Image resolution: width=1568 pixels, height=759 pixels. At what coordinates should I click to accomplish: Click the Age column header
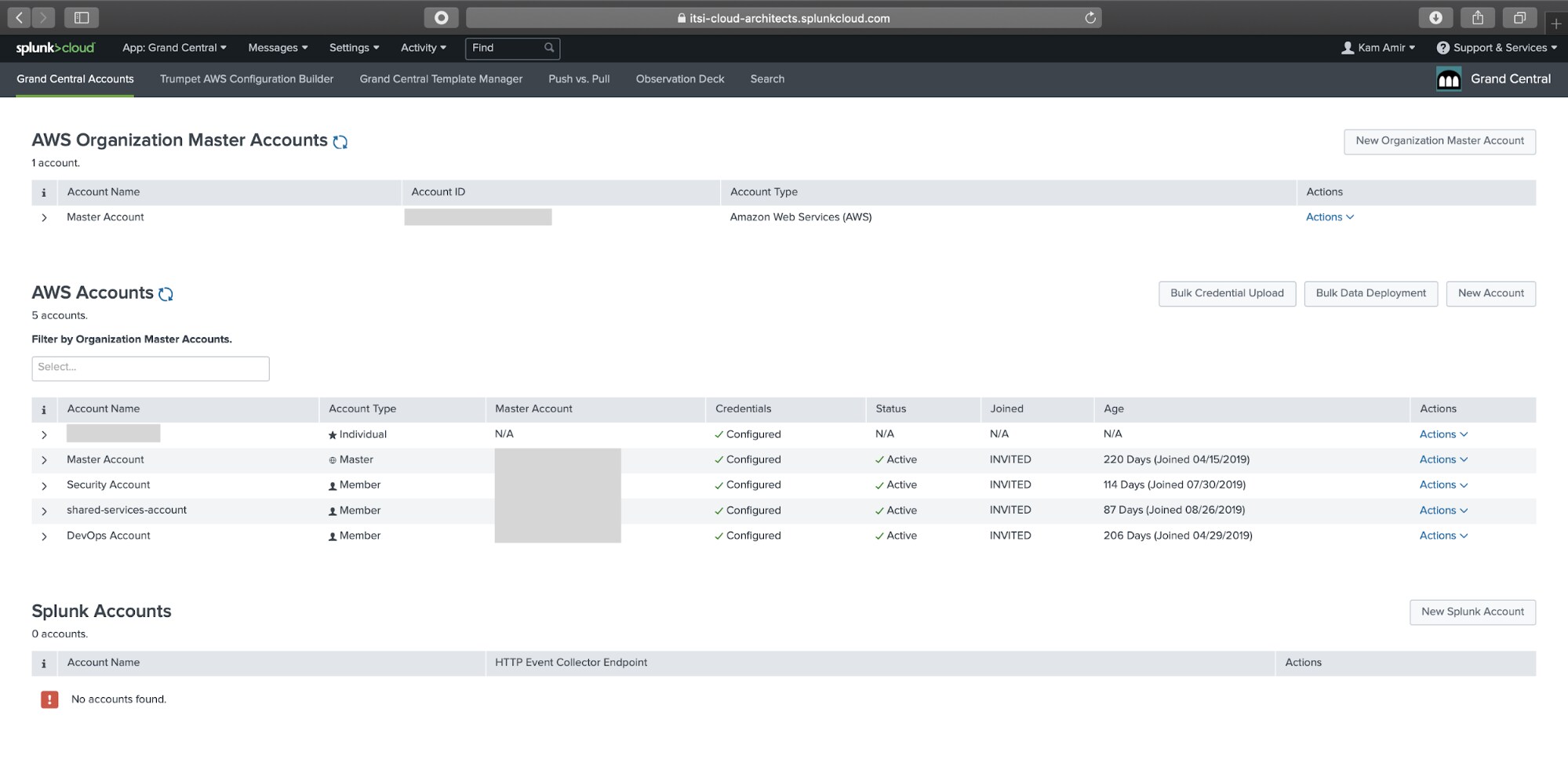point(1114,409)
